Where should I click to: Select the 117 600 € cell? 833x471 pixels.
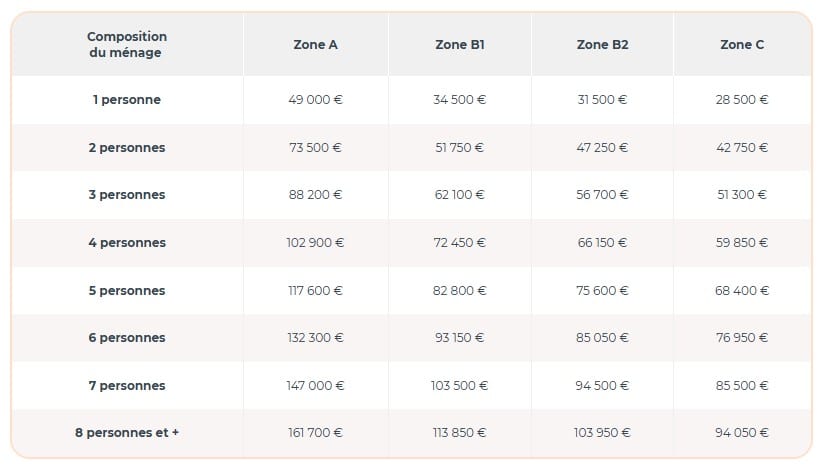(x=316, y=290)
